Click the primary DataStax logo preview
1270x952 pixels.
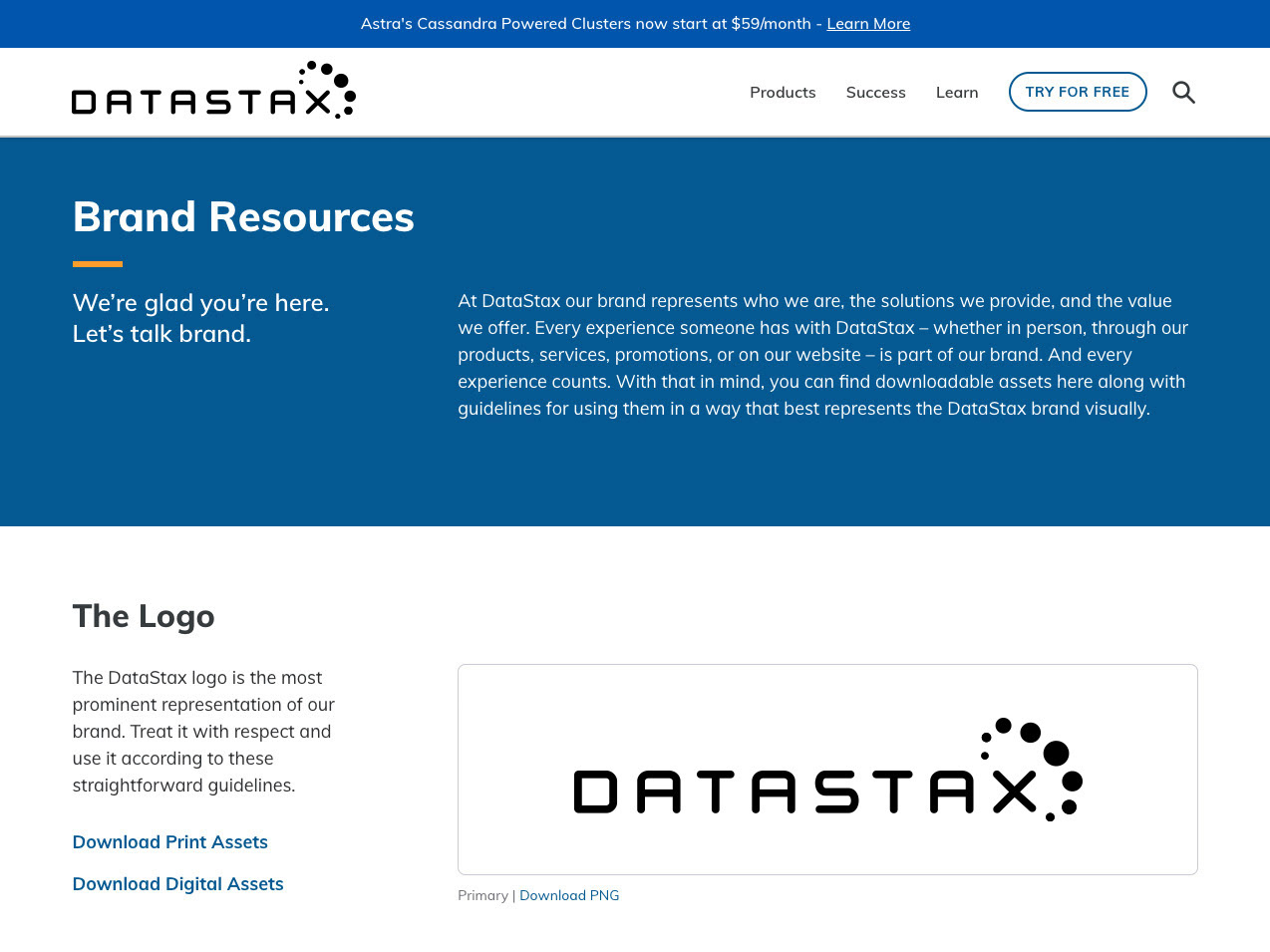coord(827,770)
